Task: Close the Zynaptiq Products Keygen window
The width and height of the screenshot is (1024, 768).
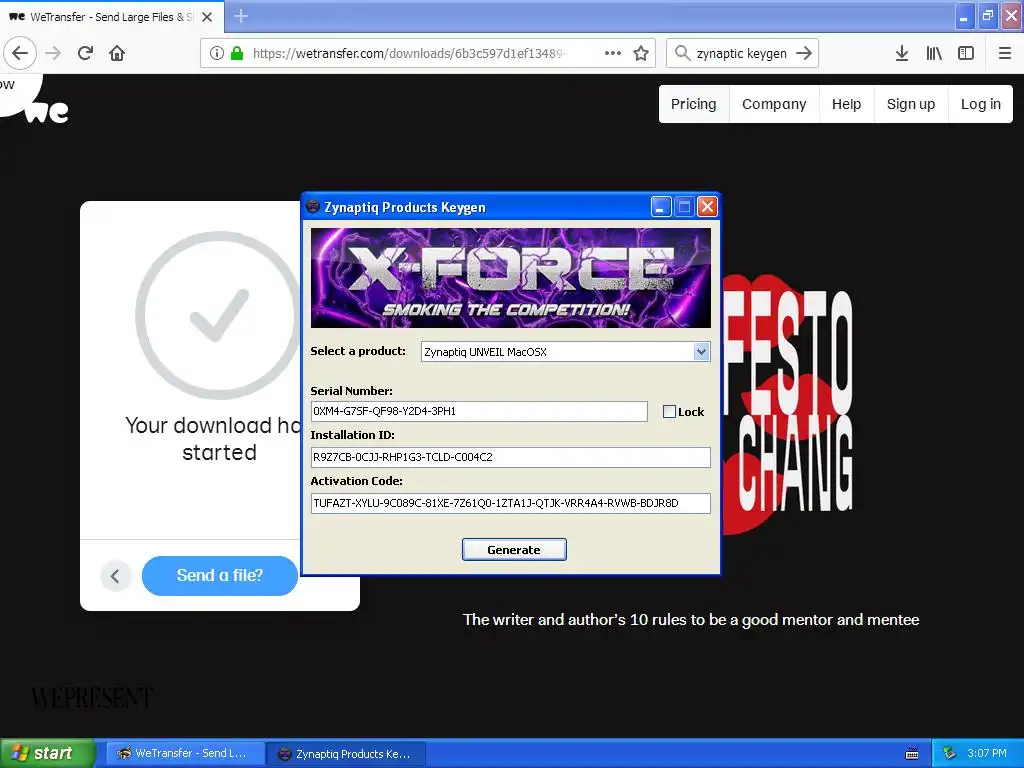Action: (x=707, y=207)
